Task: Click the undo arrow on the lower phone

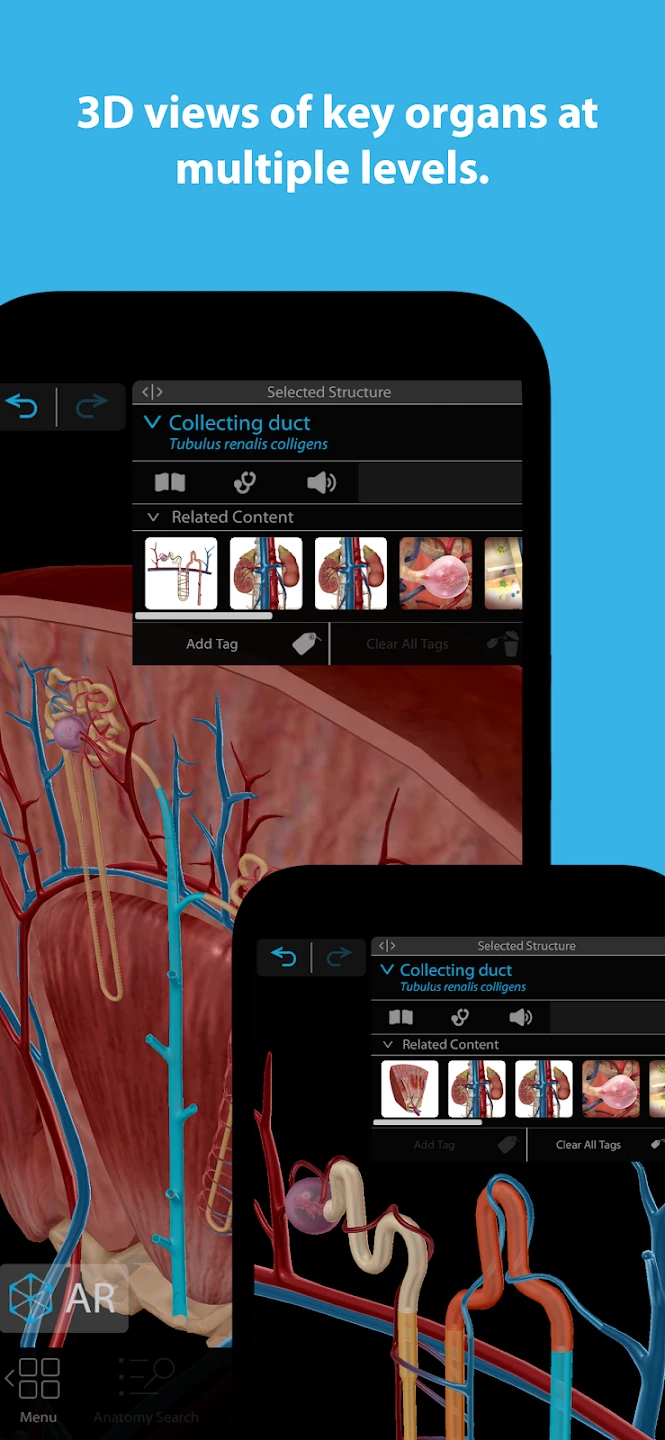Action: click(284, 958)
